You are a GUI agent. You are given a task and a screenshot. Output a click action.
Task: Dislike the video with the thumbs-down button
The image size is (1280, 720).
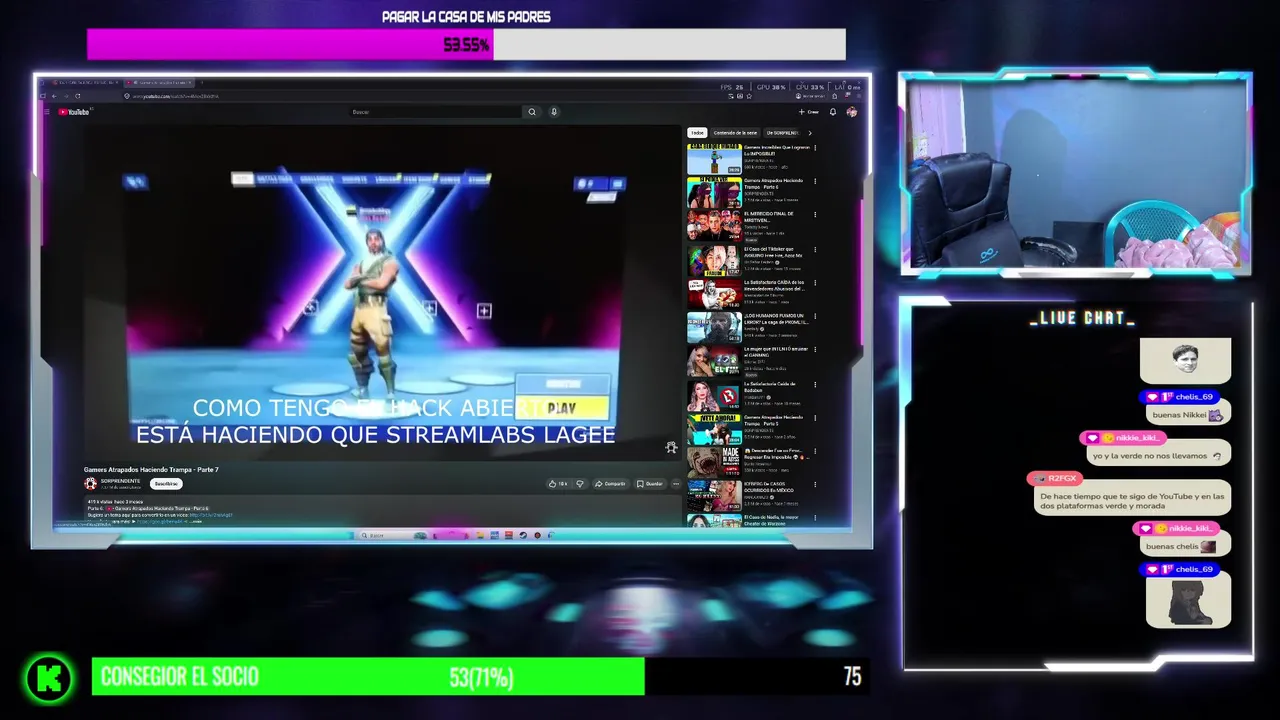click(579, 484)
